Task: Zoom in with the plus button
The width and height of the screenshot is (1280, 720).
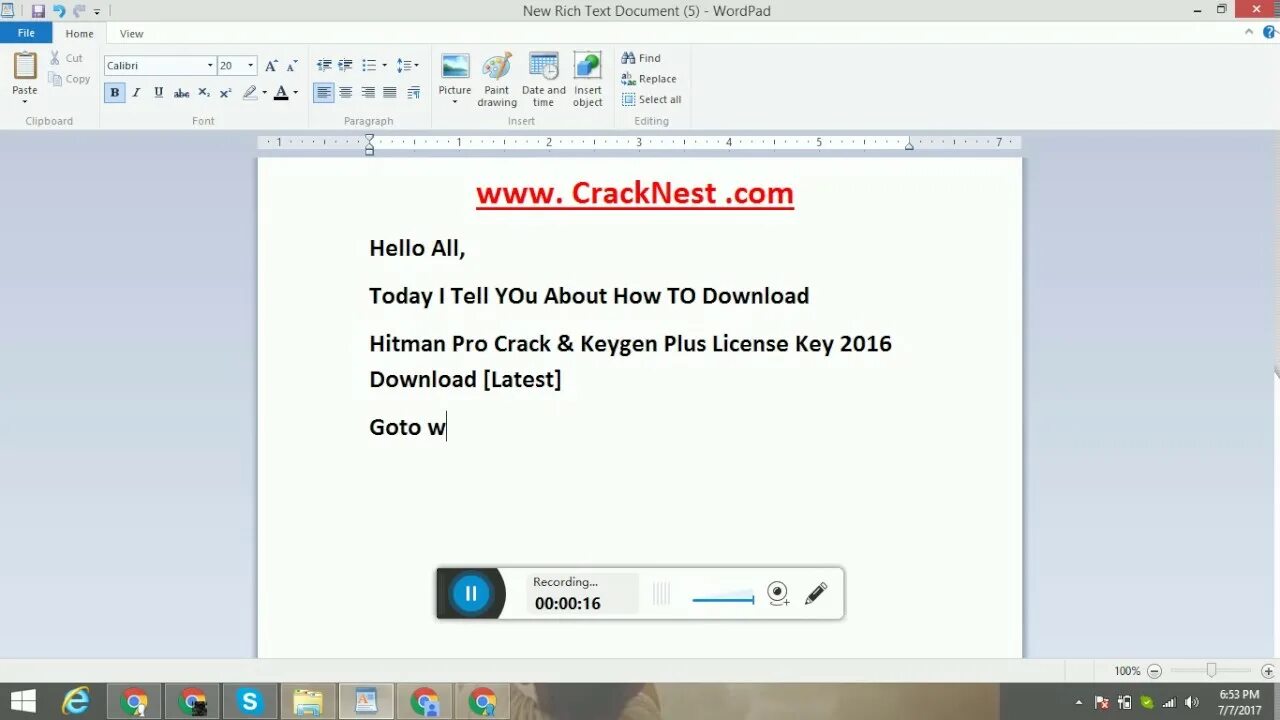Action: coord(1268,671)
